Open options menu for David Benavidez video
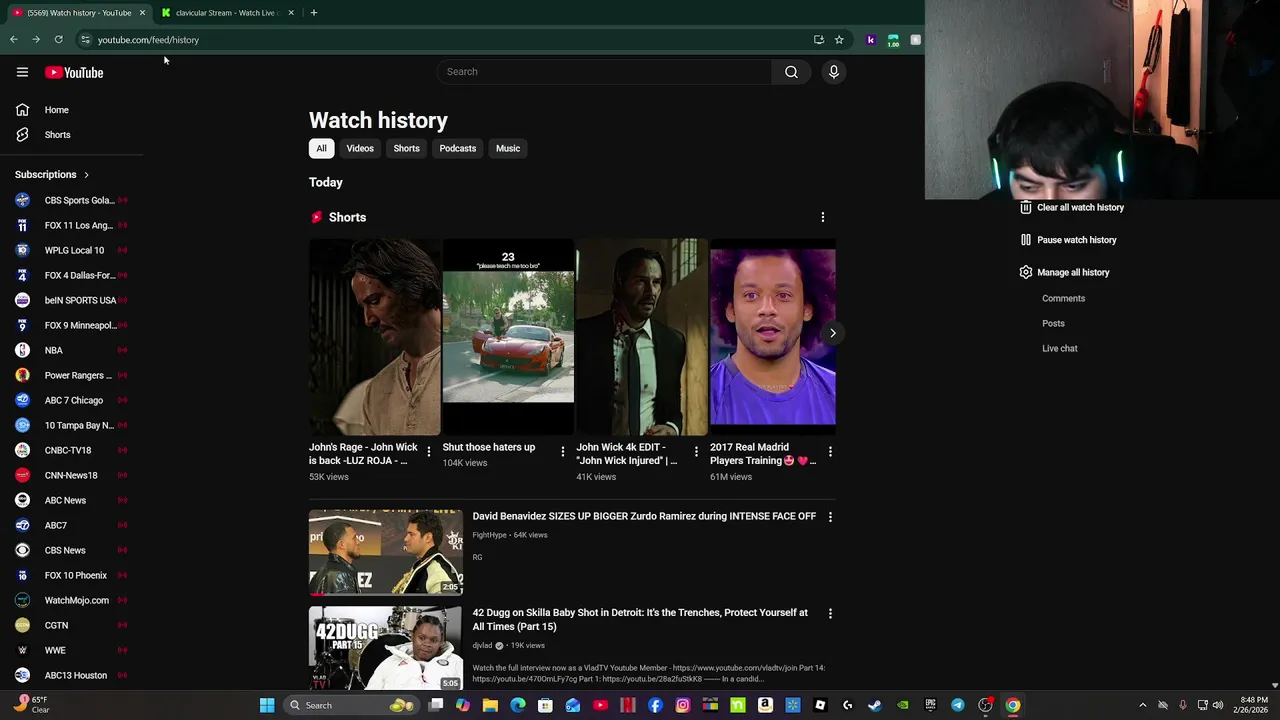The image size is (1280, 720). 830,517
